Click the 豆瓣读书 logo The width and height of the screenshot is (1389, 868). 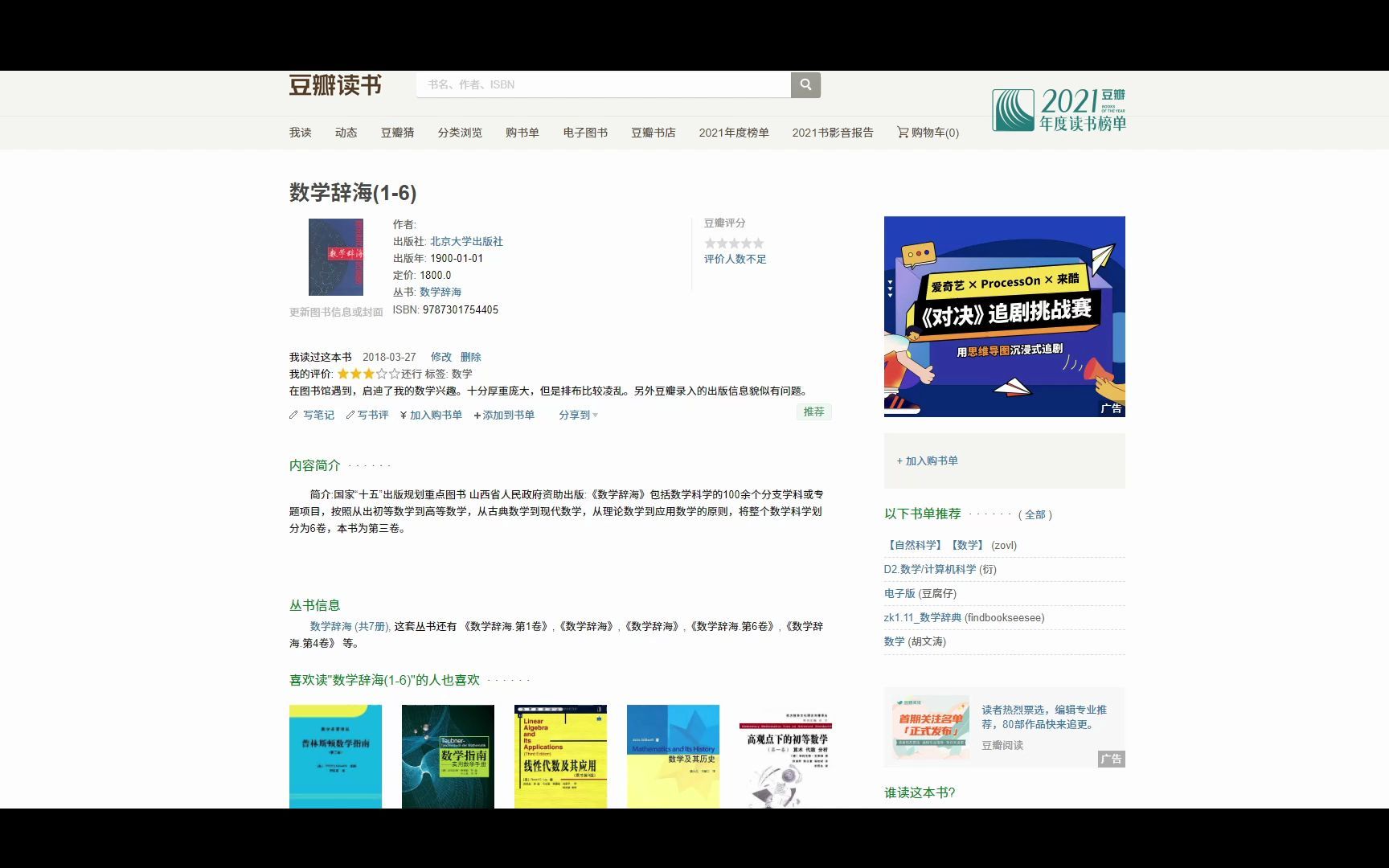[x=335, y=85]
